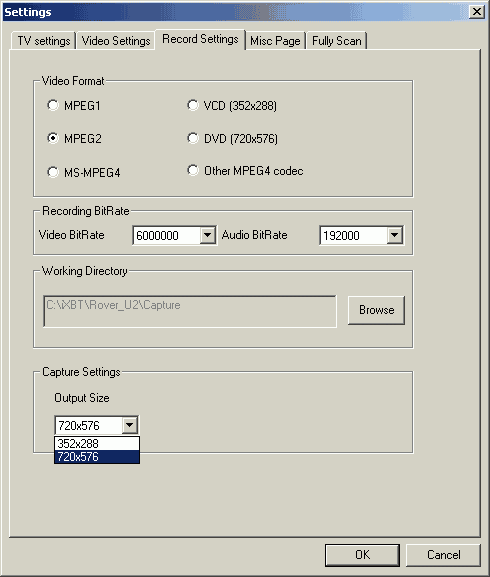Image resolution: width=490 pixels, height=577 pixels.
Task: Click Browse for working directory
Action: coord(376,310)
